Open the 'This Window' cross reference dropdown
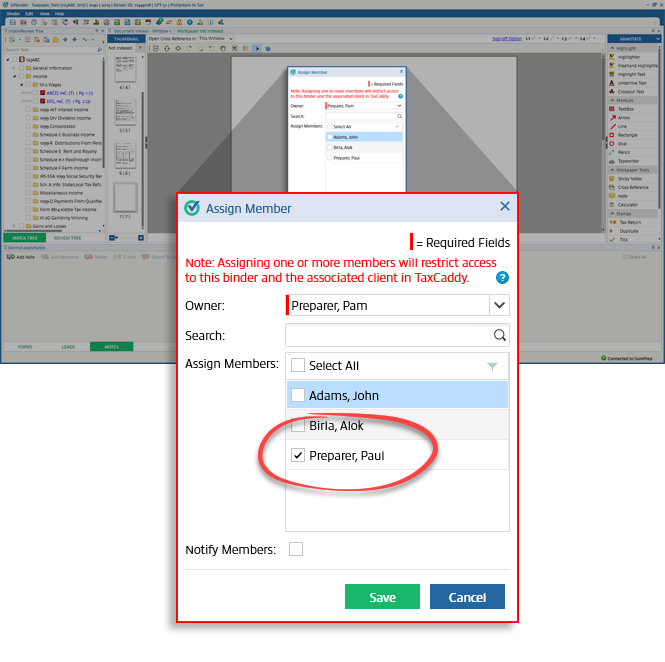 231,39
